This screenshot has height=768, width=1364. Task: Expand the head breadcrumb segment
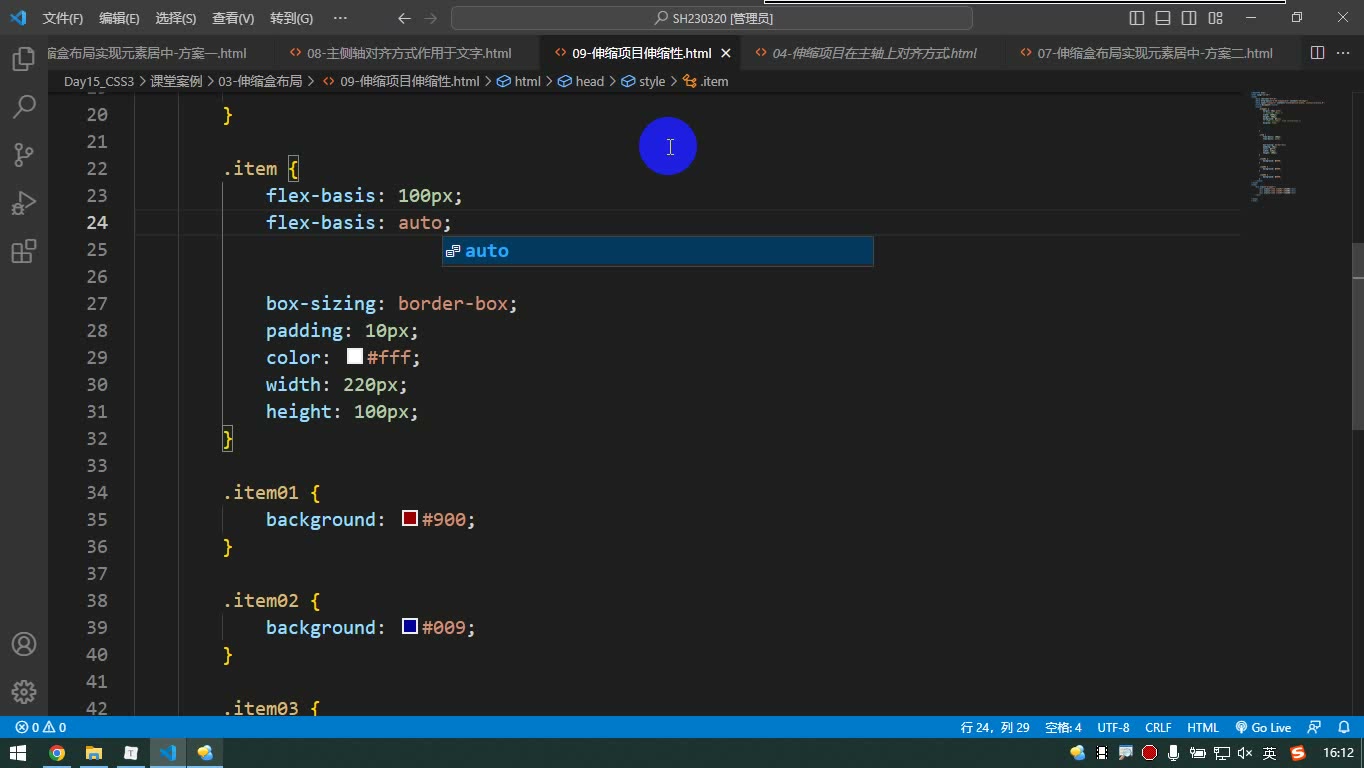[581, 81]
